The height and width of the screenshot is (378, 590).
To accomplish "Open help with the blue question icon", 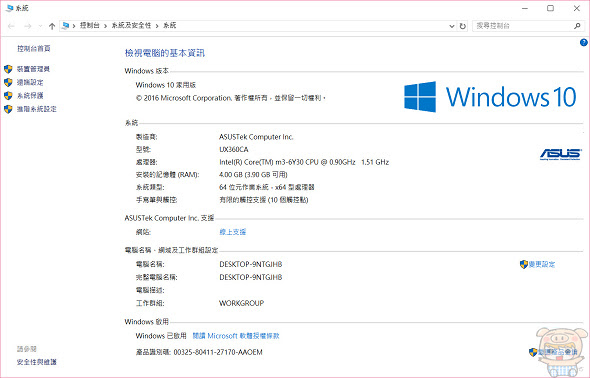I will coord(584,43).
